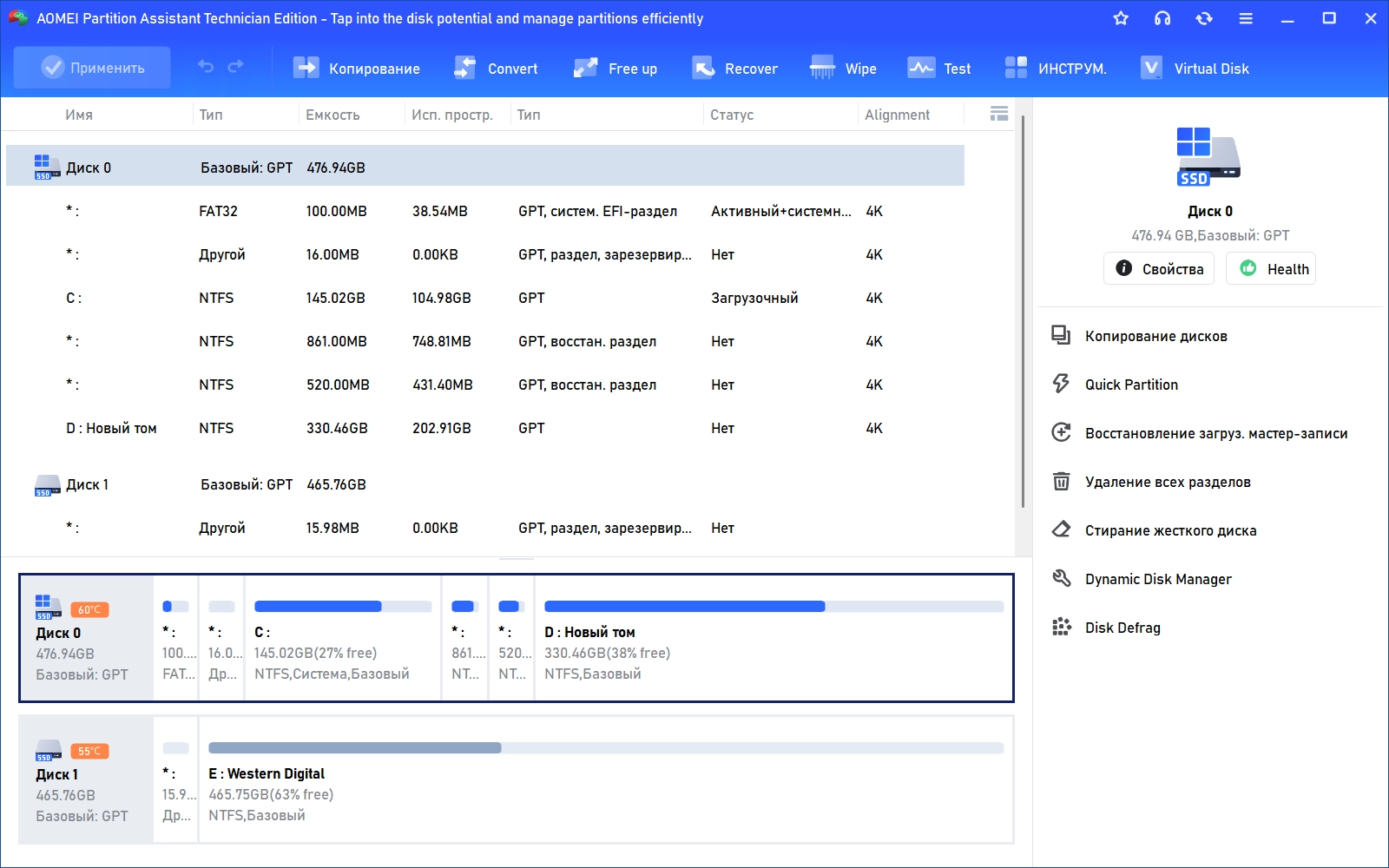
Task: Open the Convert menu
Action: (496, 69)
